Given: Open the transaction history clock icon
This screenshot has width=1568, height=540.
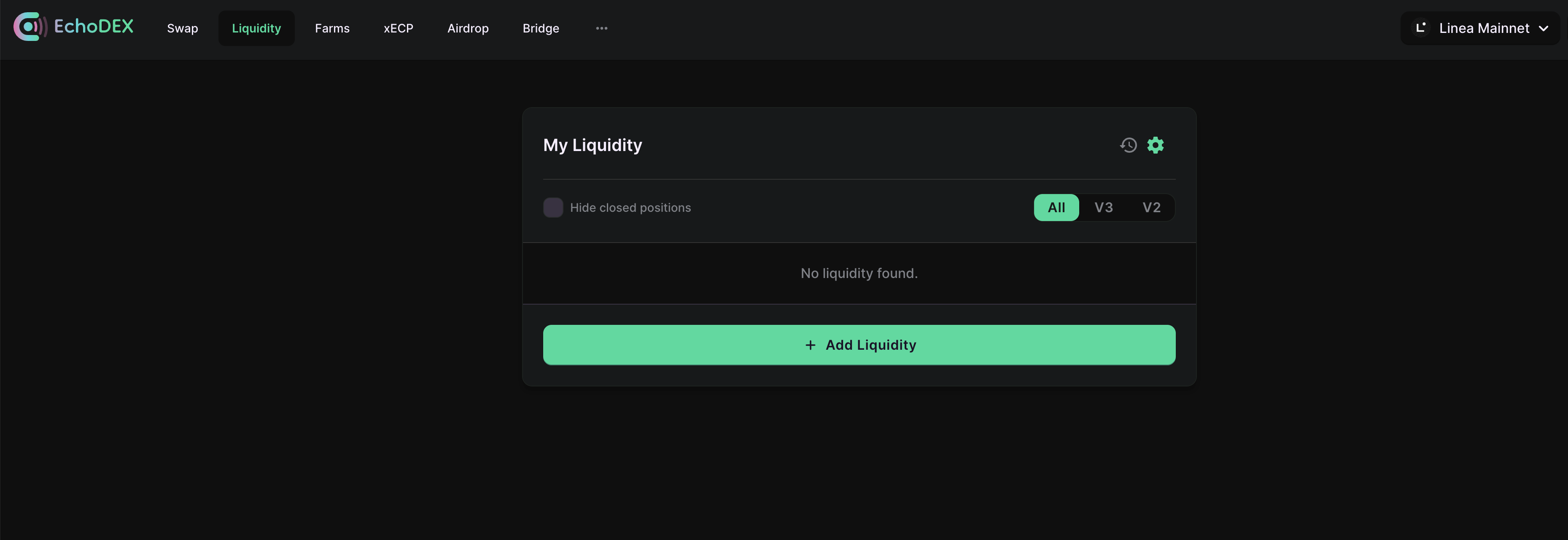Looking at the screenshot, I should (1128, 146).
